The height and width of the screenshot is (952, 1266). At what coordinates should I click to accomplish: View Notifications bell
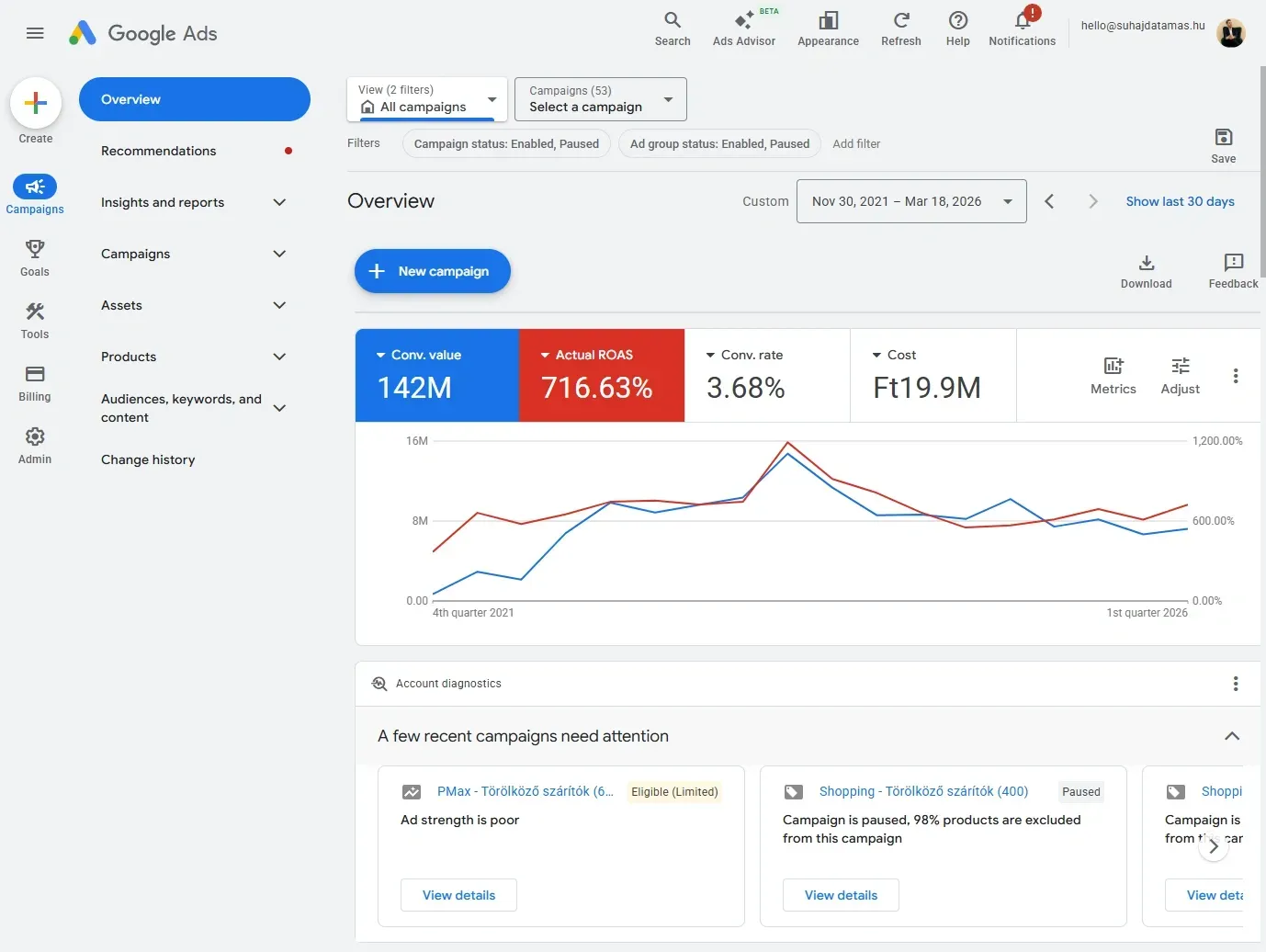click(1023, 29)
